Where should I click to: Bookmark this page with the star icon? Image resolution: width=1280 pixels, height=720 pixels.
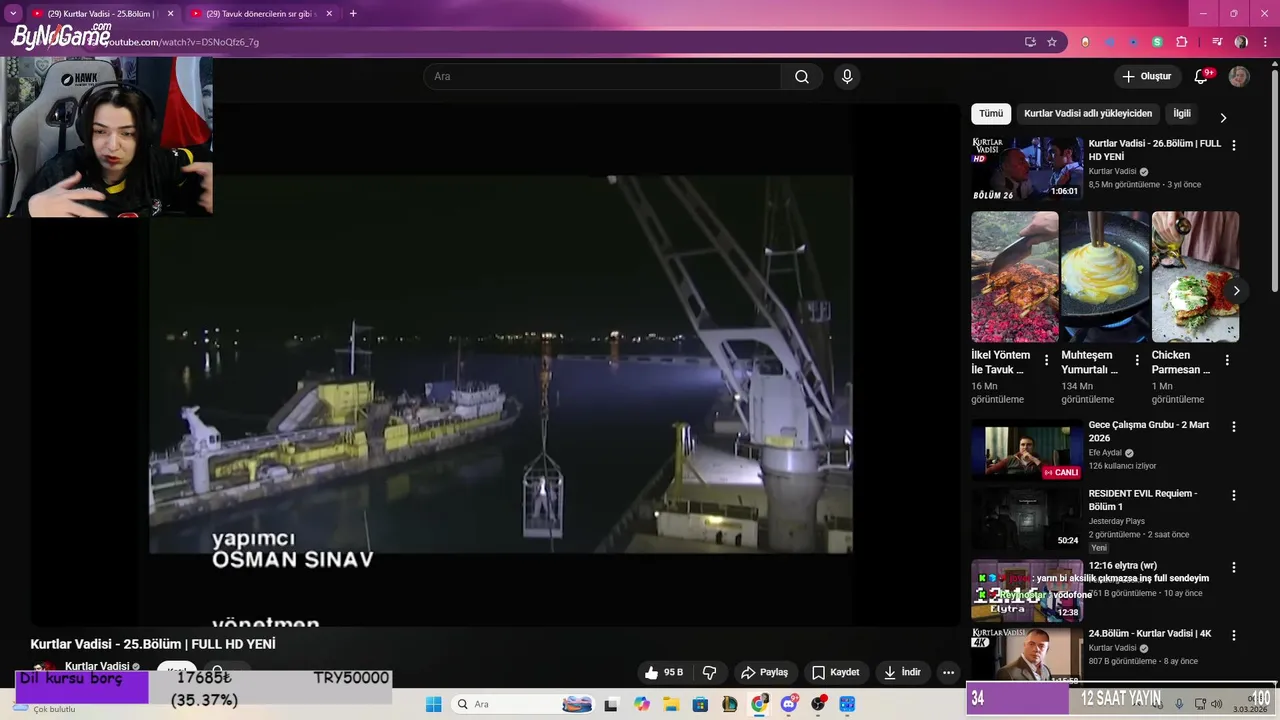[x=1052, y=42]
